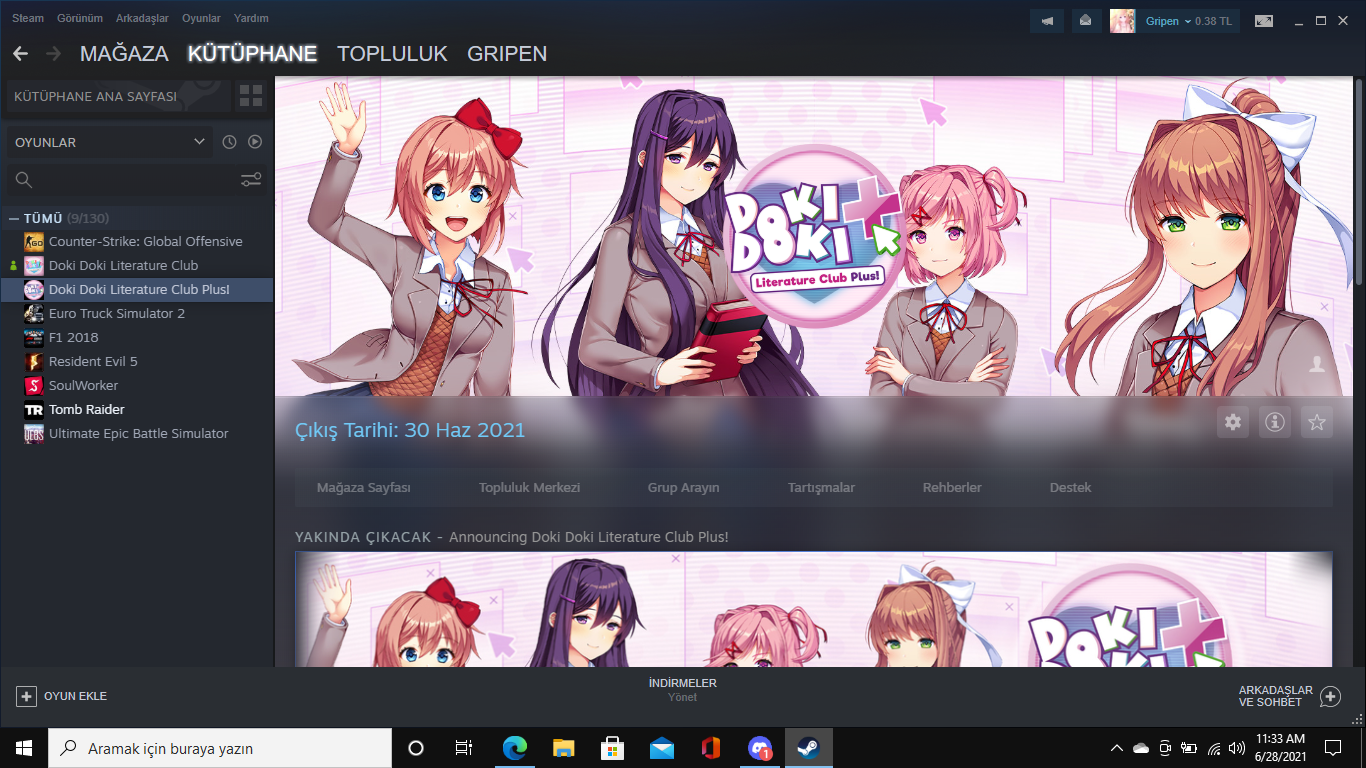Open Microsoft Edge from the taskbar
This screenshot has height=768, width=1366.
[x=515, y=747]
